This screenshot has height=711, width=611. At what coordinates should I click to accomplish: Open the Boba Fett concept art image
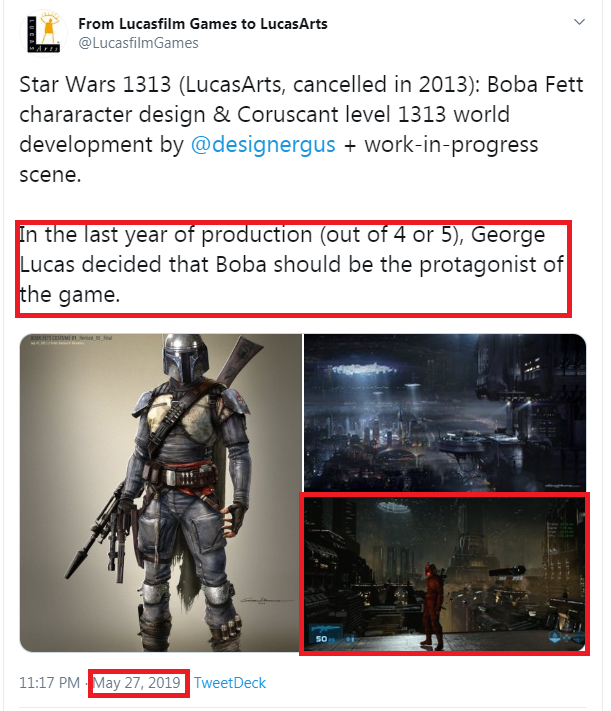click(161, 493)
